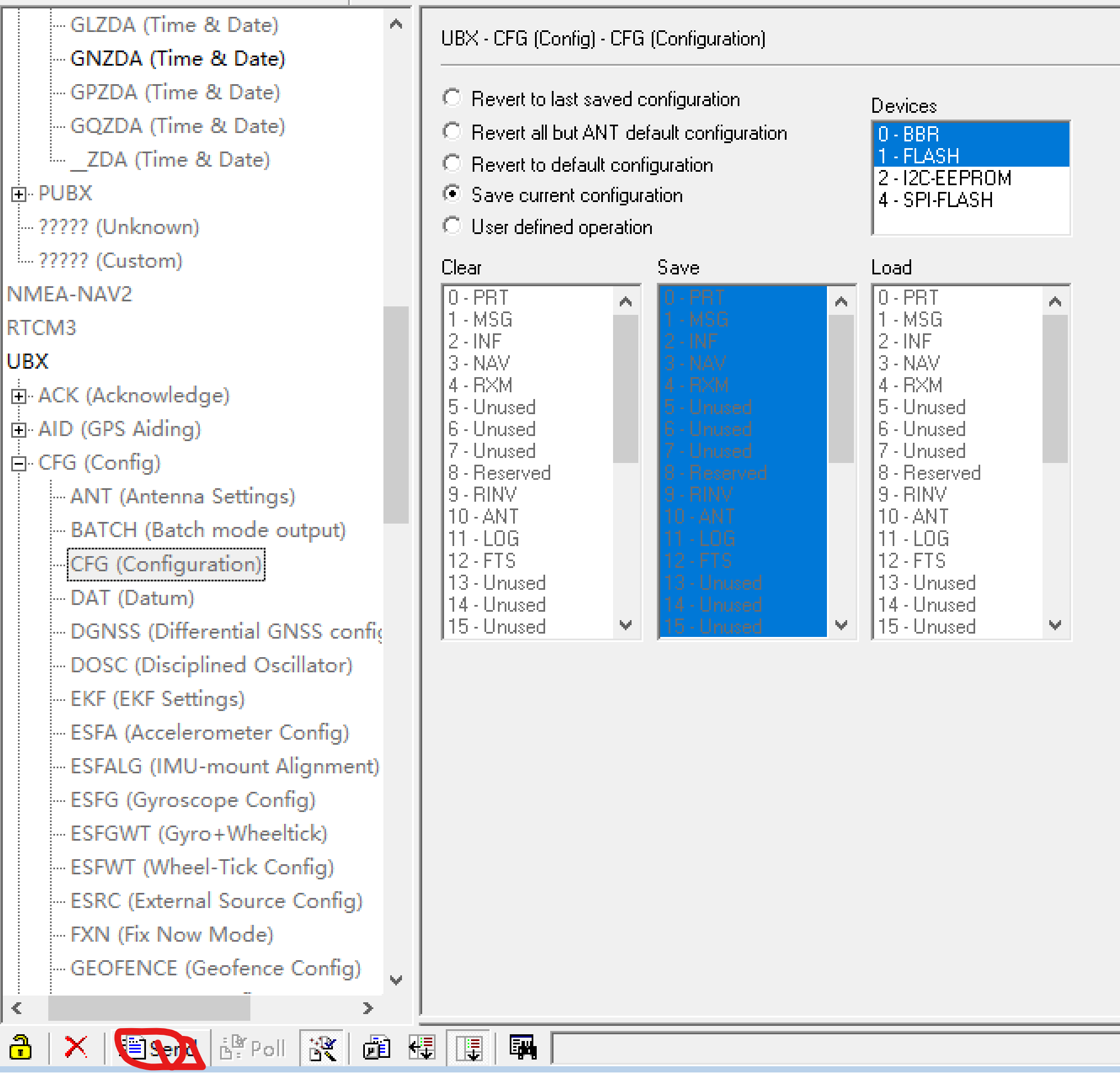Image resolution: width=1120 pixels, height=1073 pixels.
Task: Click the down-arrow list toggle icon
Action: tap(469, 1048)
